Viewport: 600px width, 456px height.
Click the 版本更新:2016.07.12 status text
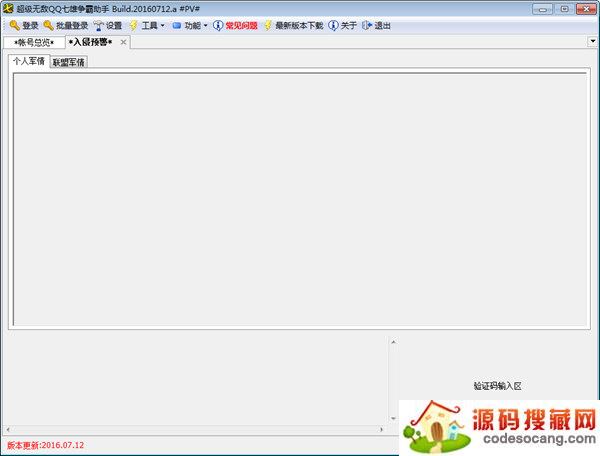tap(46, 445)
